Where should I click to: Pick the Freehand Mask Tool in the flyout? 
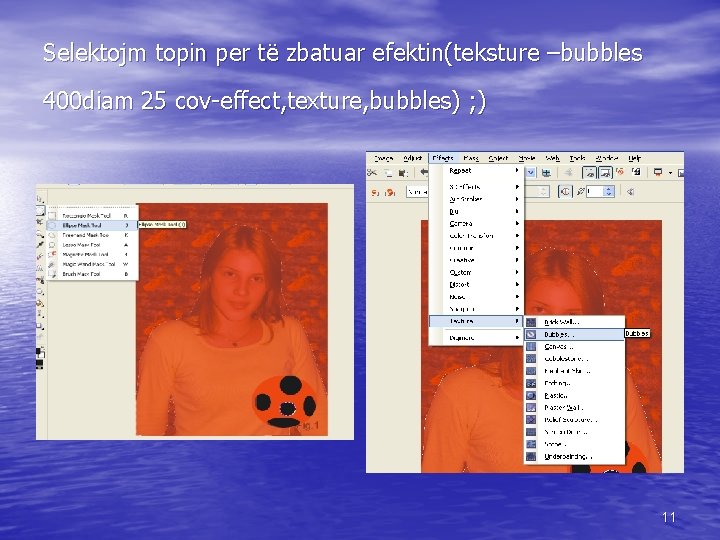92,235
